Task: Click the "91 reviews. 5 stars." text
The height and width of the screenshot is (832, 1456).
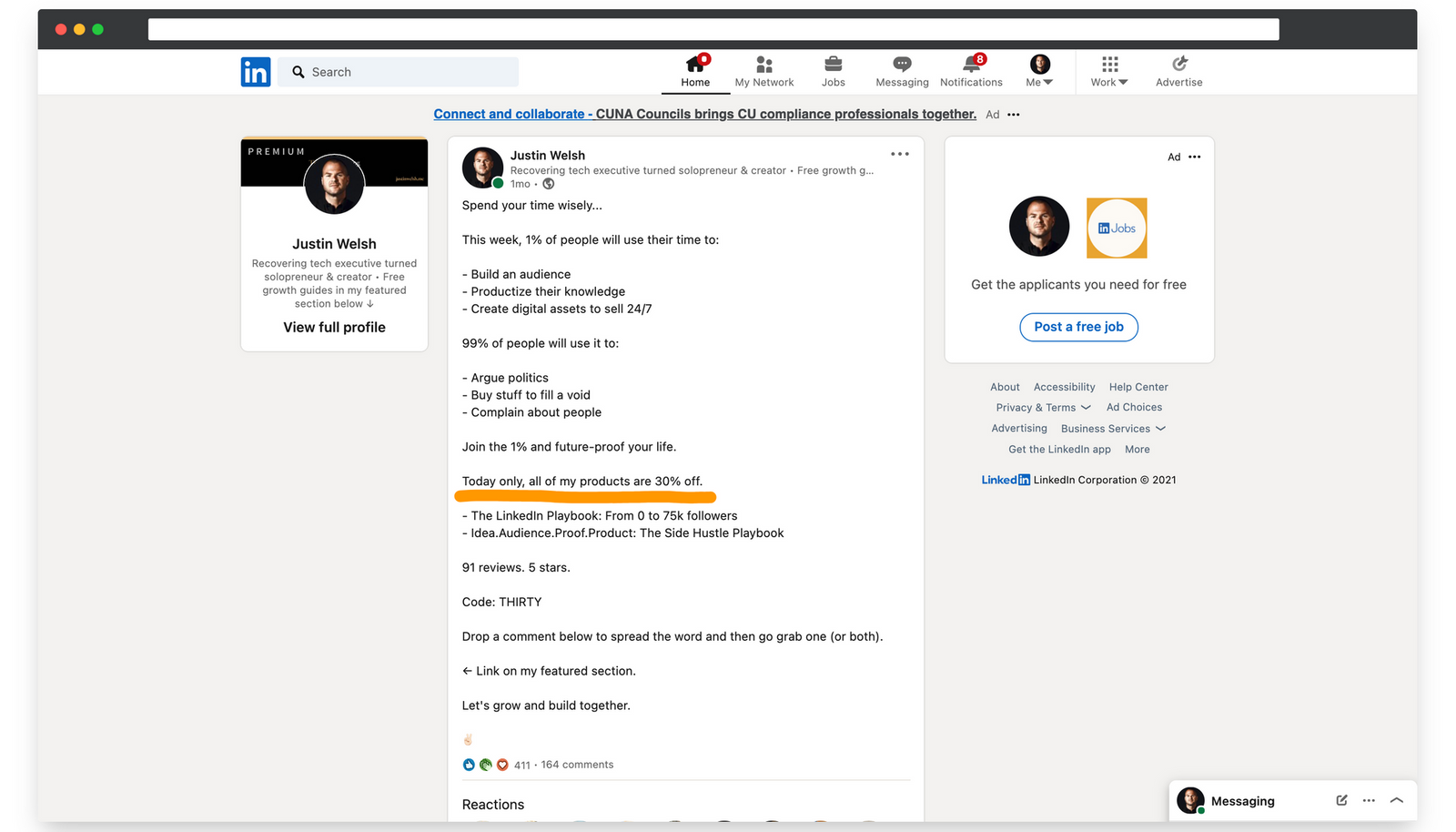Action: 516,567
